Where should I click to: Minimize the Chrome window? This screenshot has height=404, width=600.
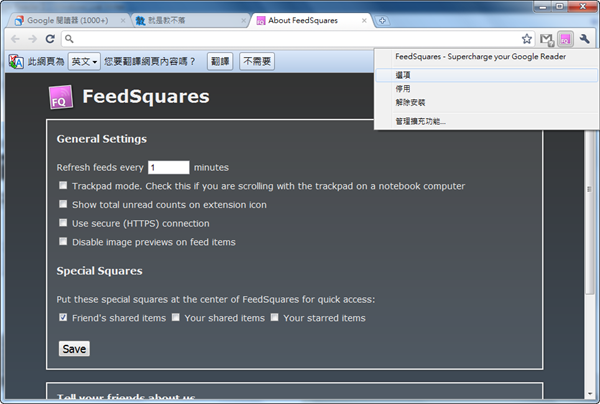(542, 7)
